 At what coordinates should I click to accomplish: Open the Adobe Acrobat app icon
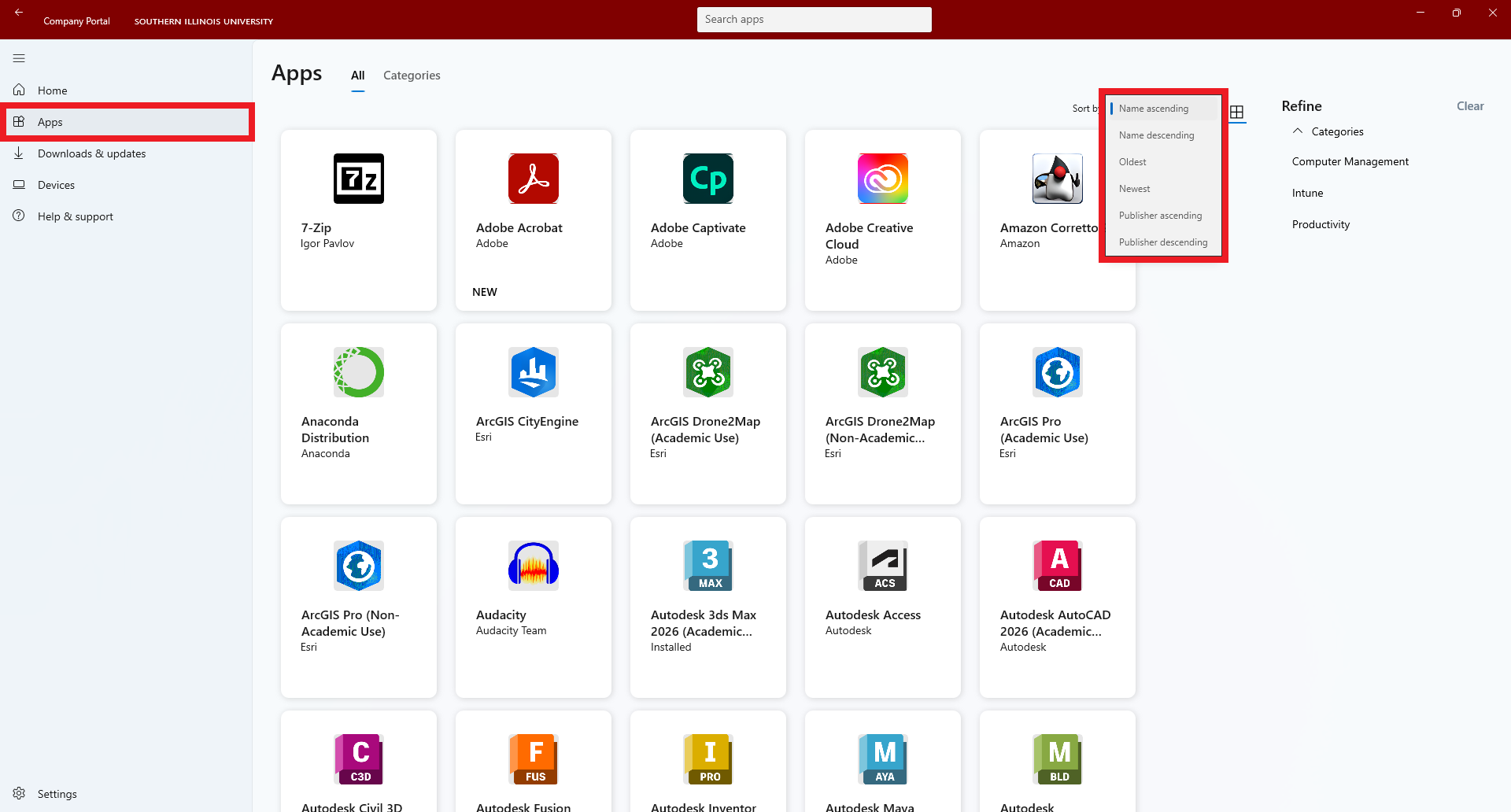(x=534, y=179)
